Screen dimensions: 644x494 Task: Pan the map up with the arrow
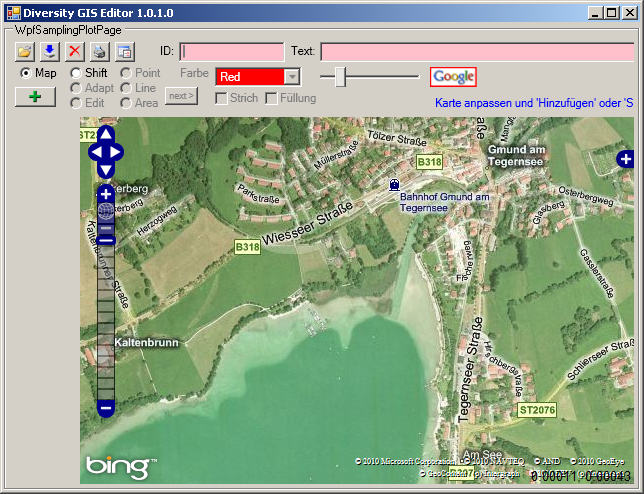pos(105,134)
